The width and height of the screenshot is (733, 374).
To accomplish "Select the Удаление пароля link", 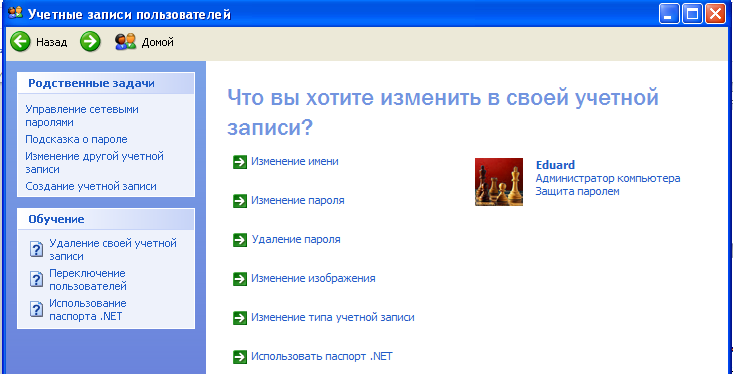I will tap(296, 239).
